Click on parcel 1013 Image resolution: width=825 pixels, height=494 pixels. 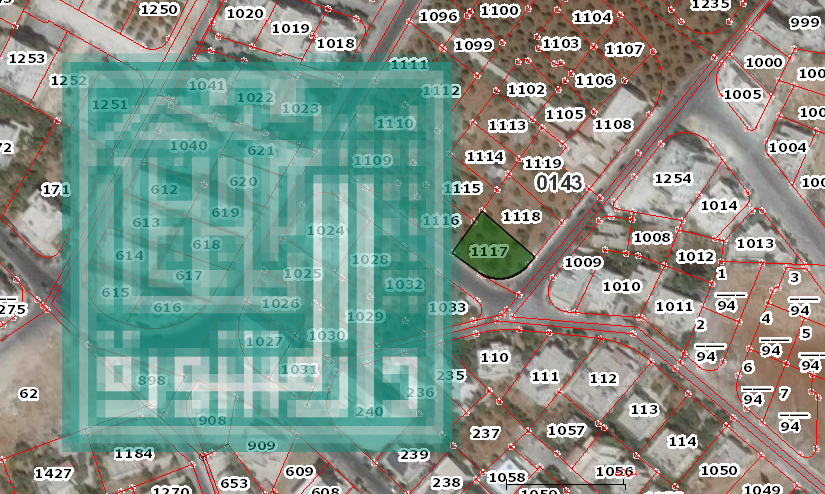pyautogui.click(x=755, y=243)
